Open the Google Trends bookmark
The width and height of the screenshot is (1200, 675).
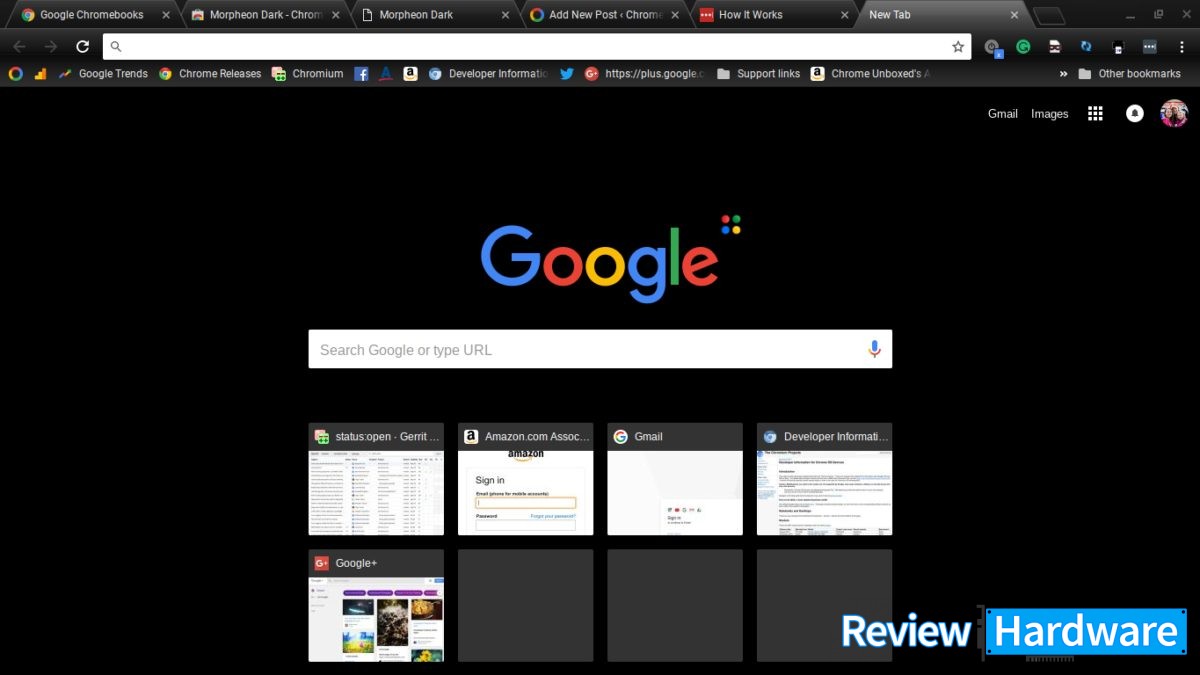[x=103, y=73]
